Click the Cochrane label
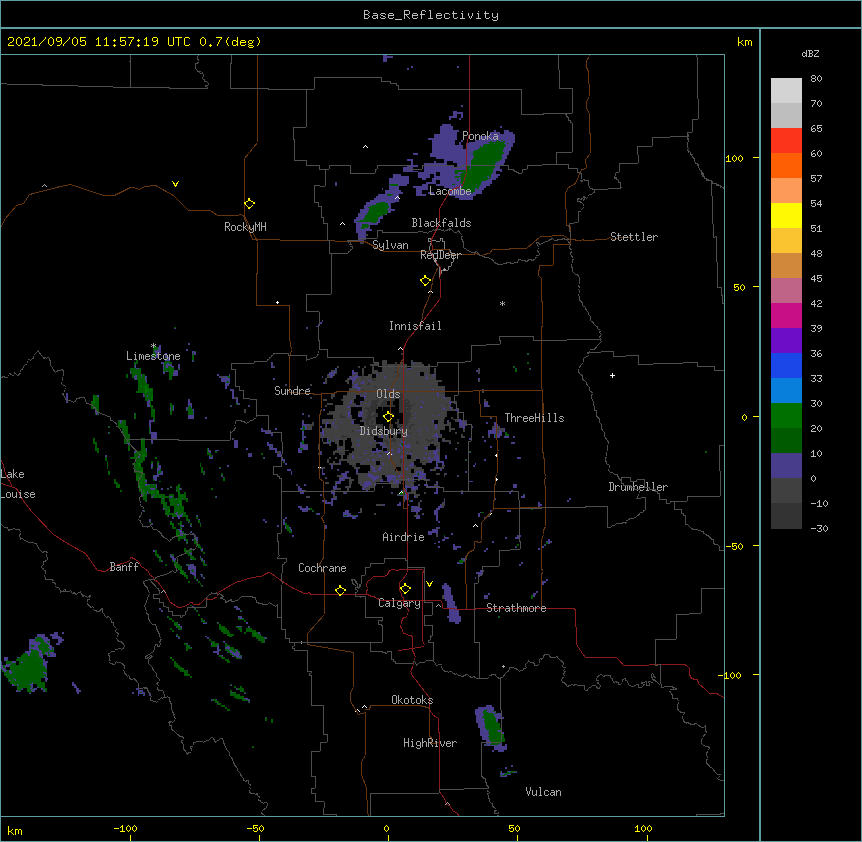862x842 pixels. click(322, 568)
